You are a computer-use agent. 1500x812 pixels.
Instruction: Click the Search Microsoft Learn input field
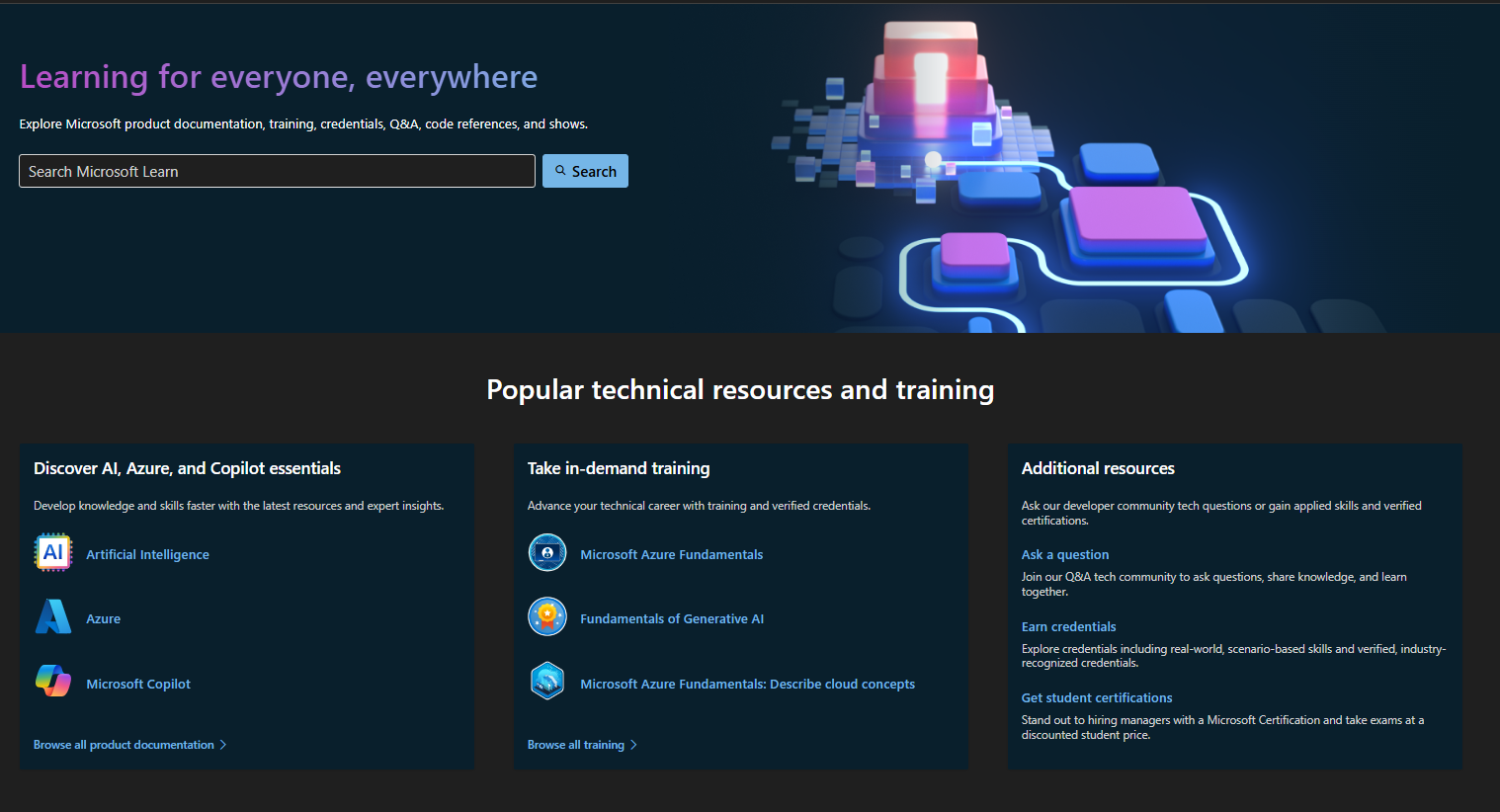[277, 170]
